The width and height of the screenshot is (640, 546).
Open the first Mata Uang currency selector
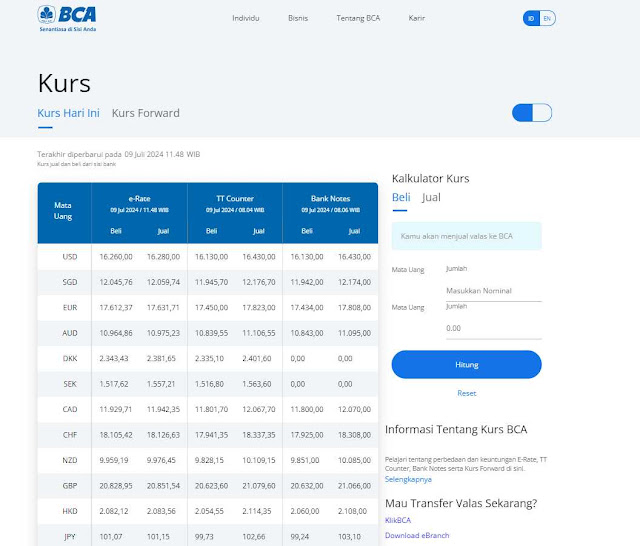click(x=408, y=270)
